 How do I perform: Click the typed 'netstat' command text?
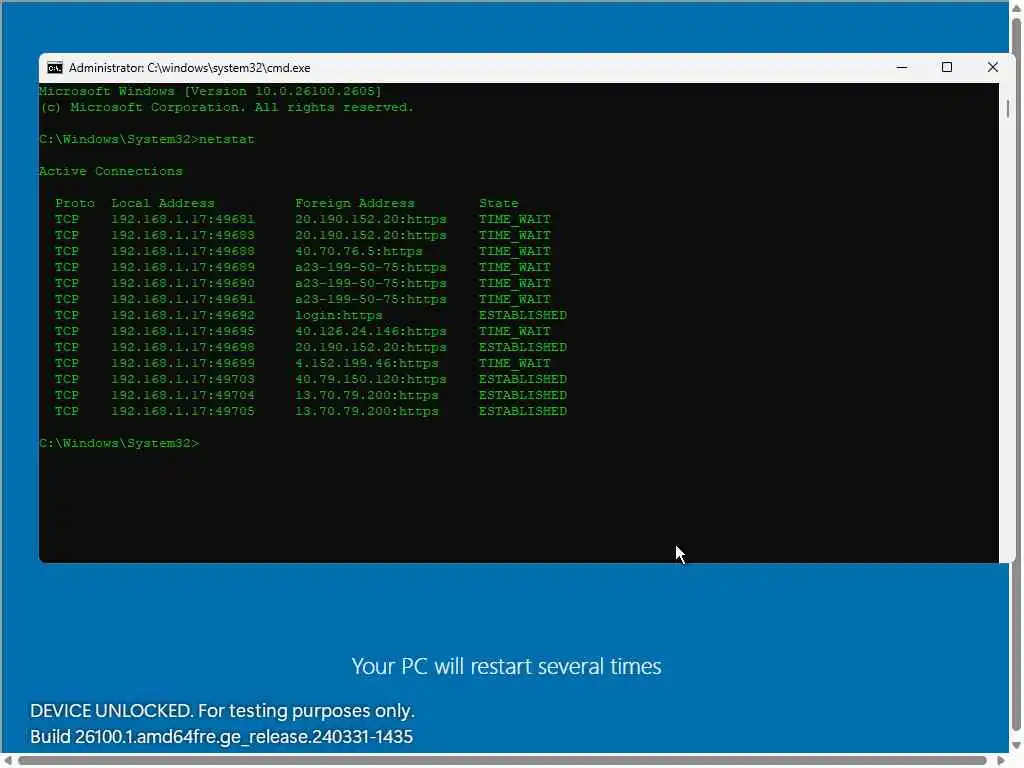point(227,139)
